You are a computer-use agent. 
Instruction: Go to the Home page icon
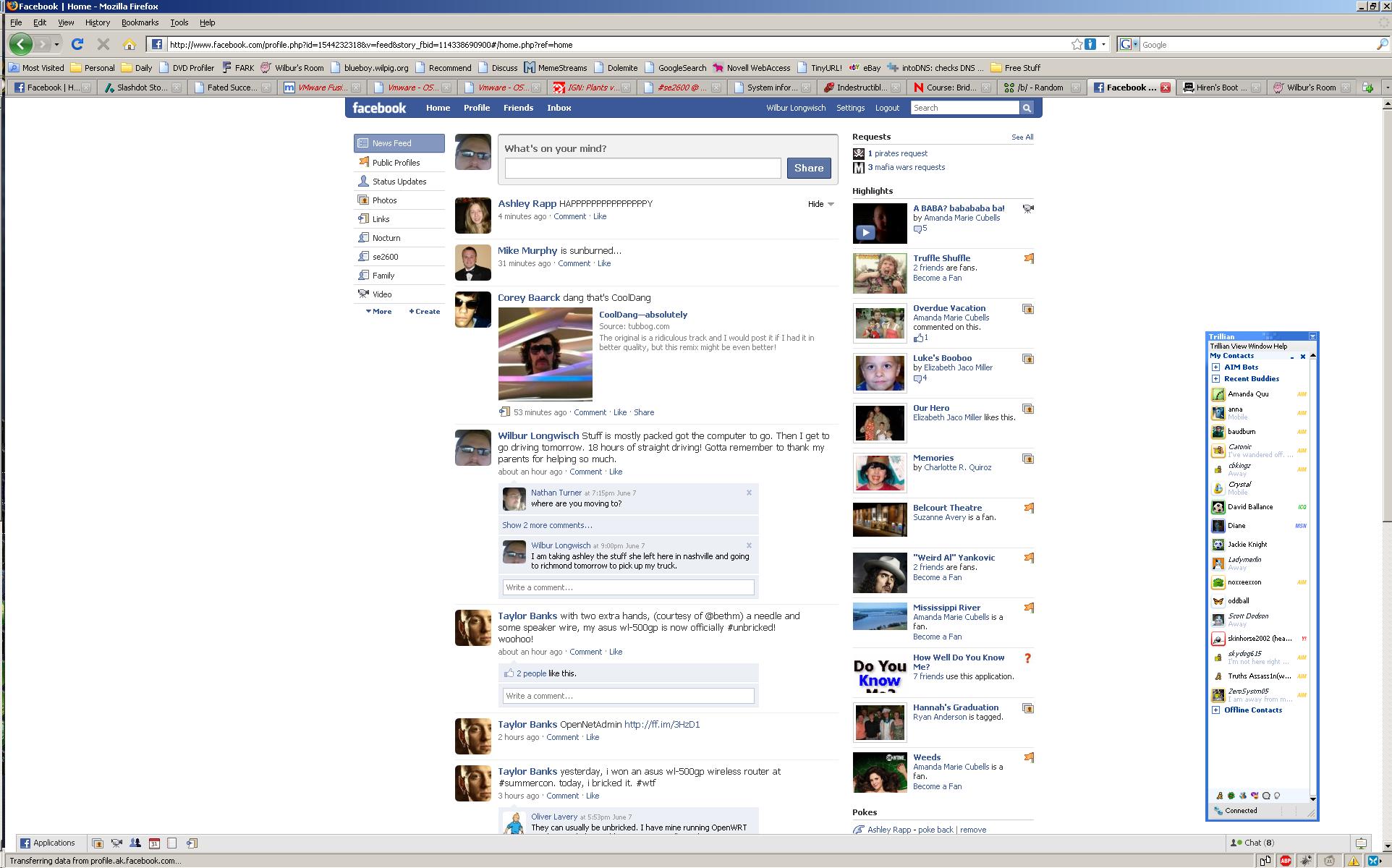tap(129, 44)
